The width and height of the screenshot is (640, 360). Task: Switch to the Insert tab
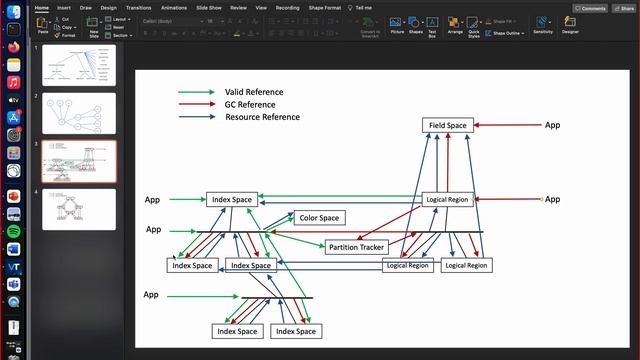tap(64, 8)
